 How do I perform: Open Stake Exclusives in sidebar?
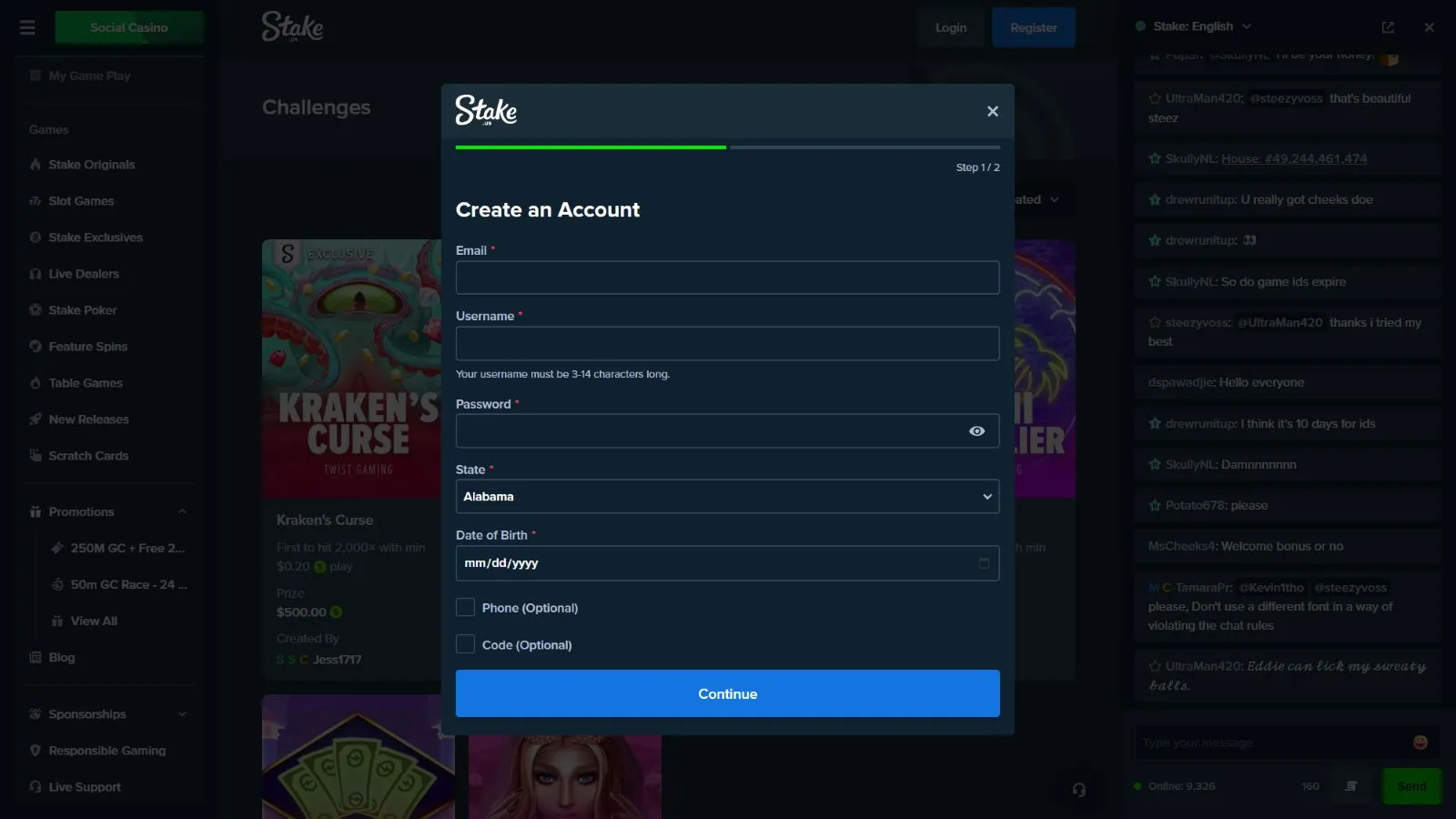96,238
